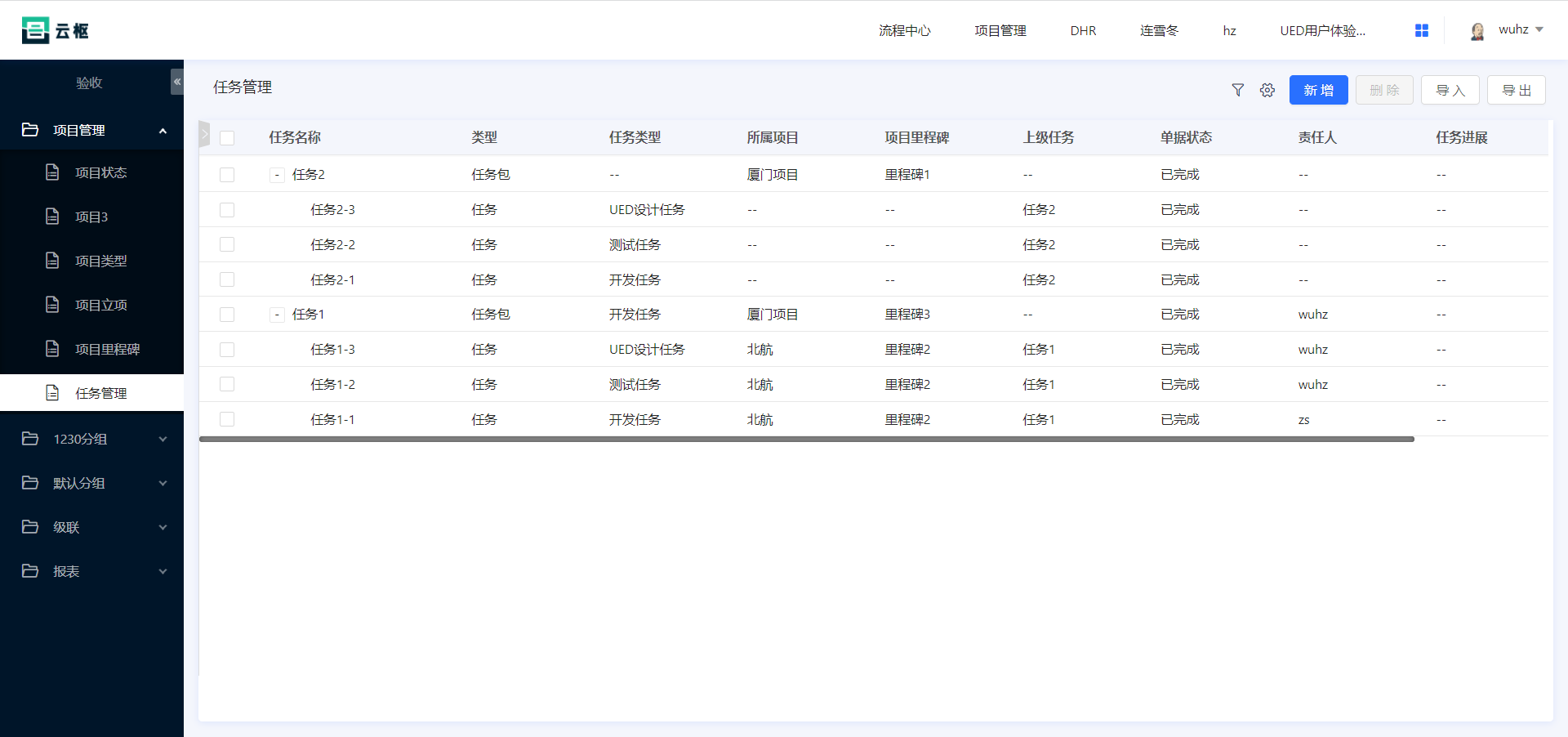Screen dimensions: 1568x737
Task: Click the 项目3 document icon
Action: pyautogui.click(x=52, y=217)
